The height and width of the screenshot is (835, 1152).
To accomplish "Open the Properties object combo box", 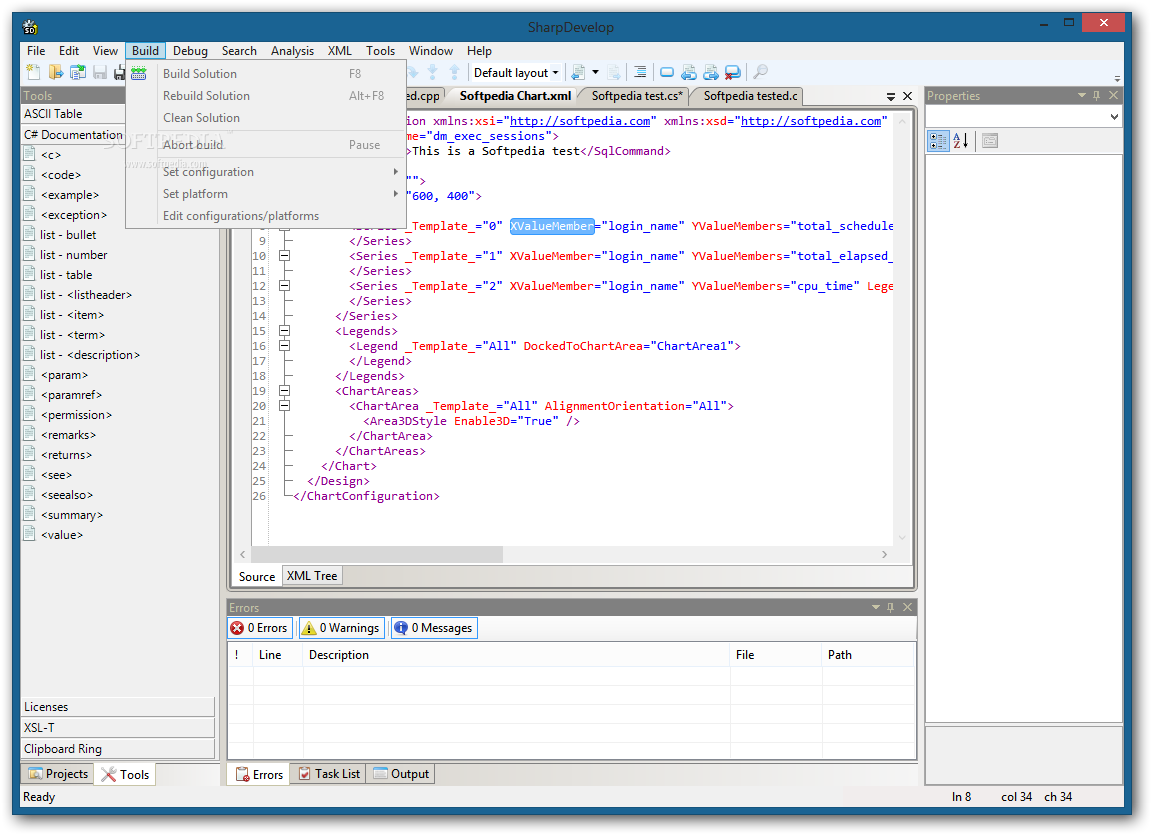I will pos(1023,117).
